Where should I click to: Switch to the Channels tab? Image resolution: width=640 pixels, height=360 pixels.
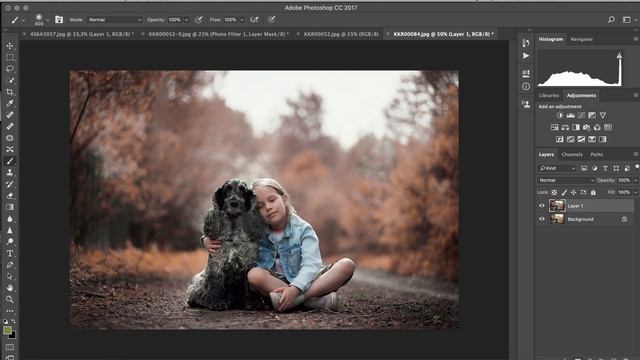tap(572, 154)
